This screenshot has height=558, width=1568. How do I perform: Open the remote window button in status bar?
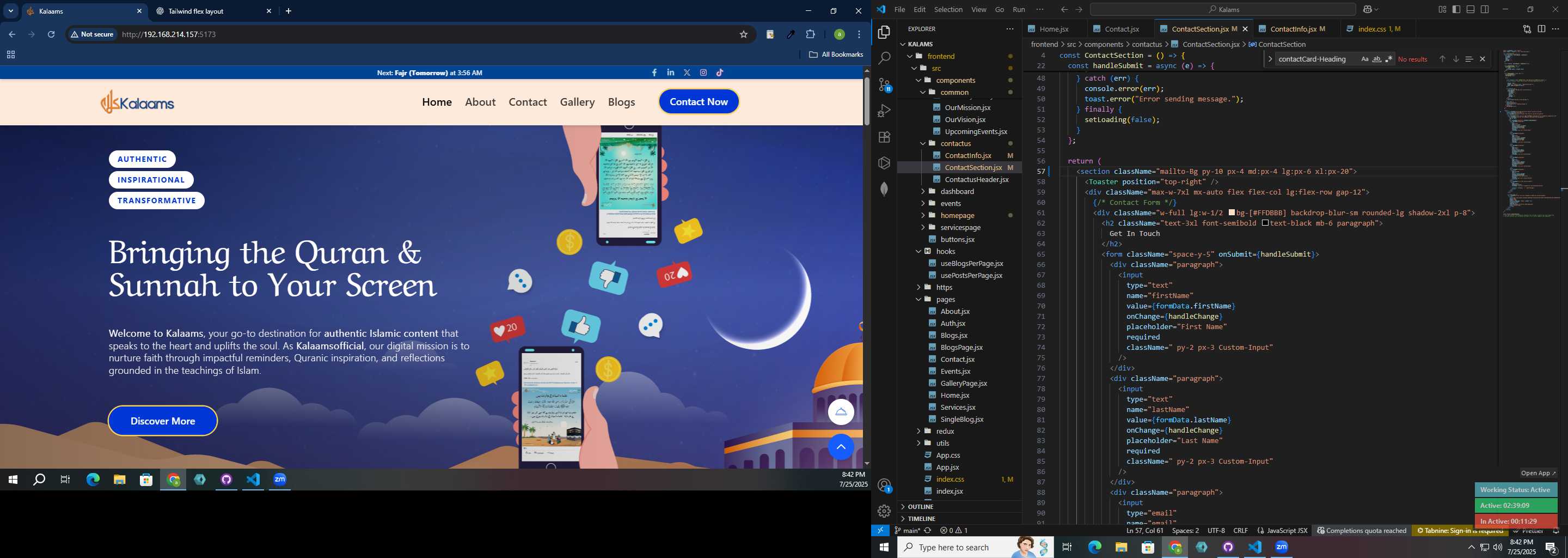click(x=880, y=531)
